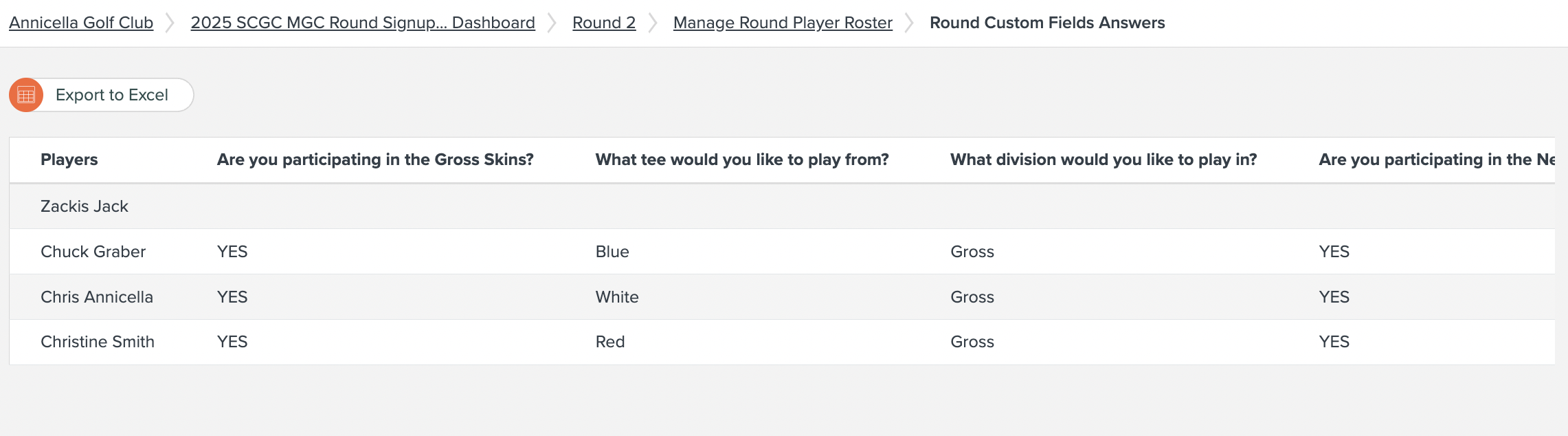Click the partially visible last column header
The height and width of the screenshot is (436, 1568).
coord(1436,160)
